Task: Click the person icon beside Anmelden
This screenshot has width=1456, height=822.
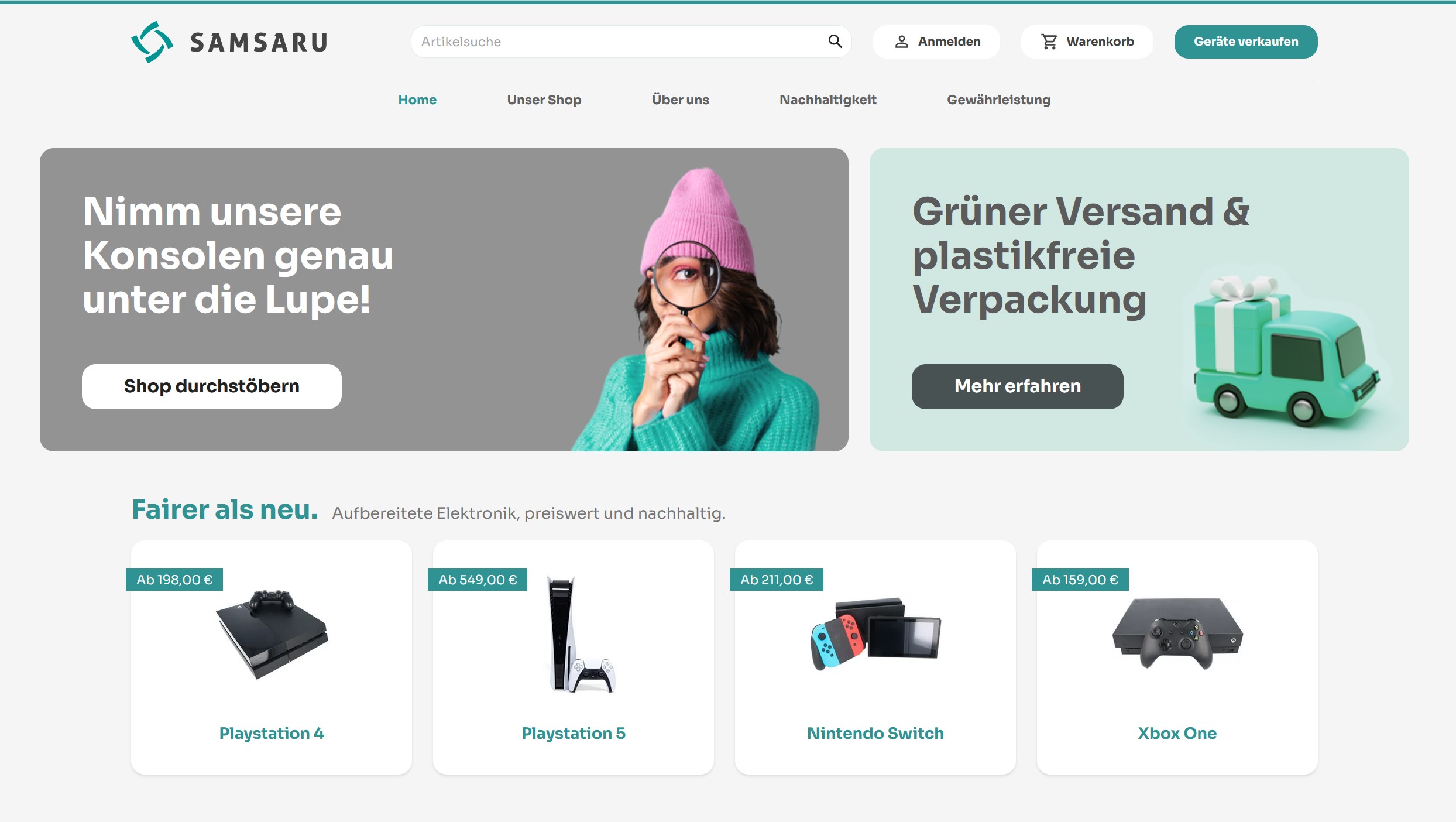Action: [902, 42]
